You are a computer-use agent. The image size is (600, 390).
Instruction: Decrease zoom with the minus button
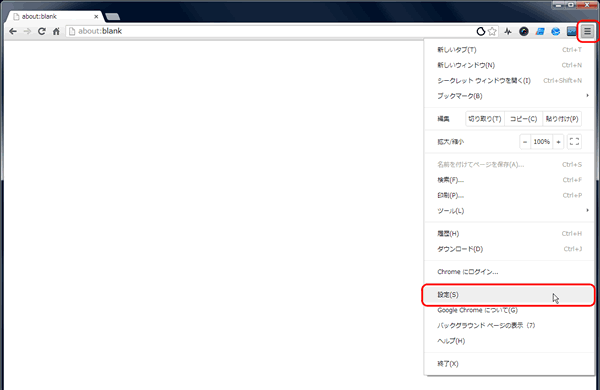pyautogui.click(x=525, y=142)
